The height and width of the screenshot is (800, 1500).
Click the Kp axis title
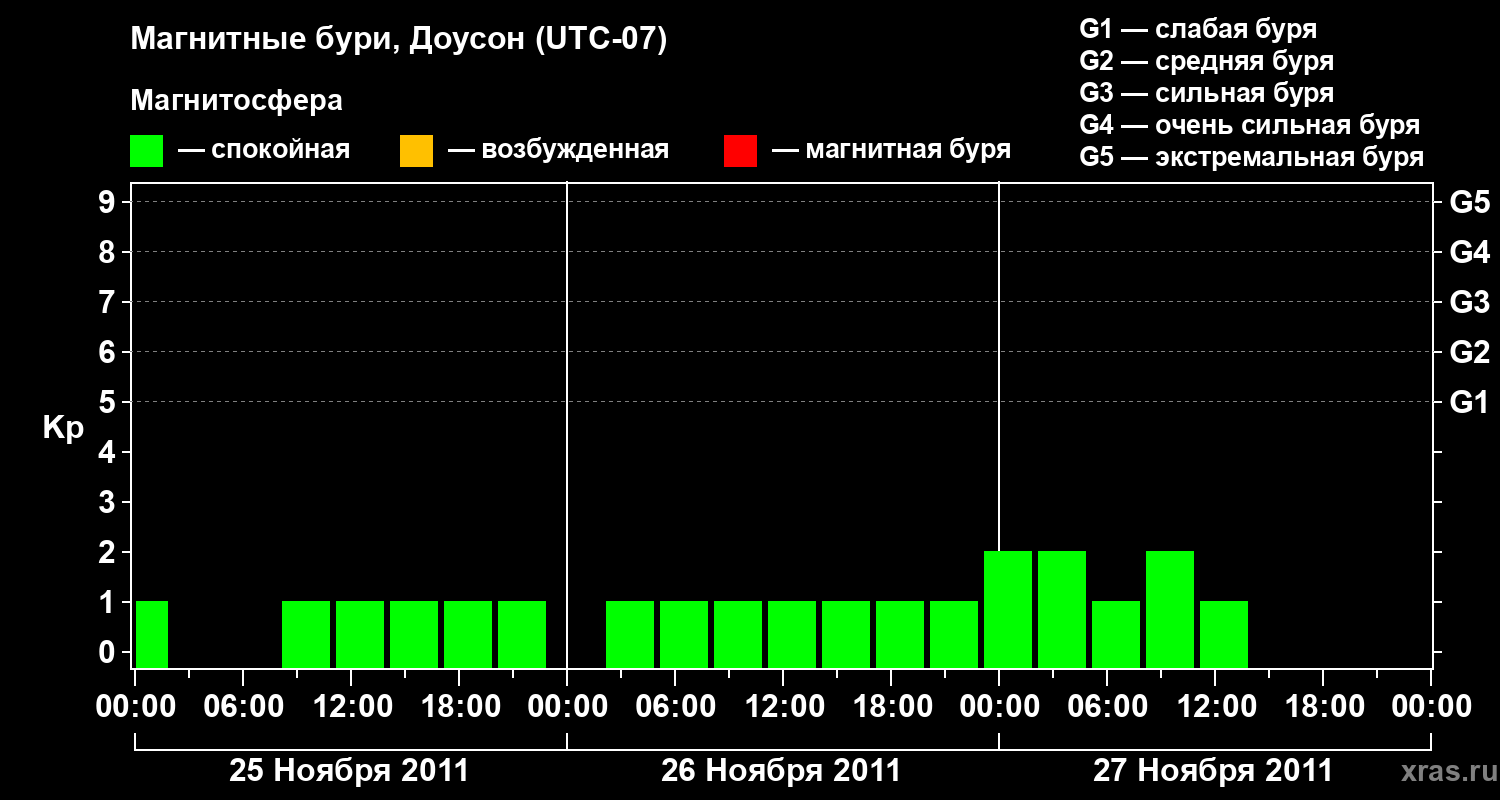point(64,429)
